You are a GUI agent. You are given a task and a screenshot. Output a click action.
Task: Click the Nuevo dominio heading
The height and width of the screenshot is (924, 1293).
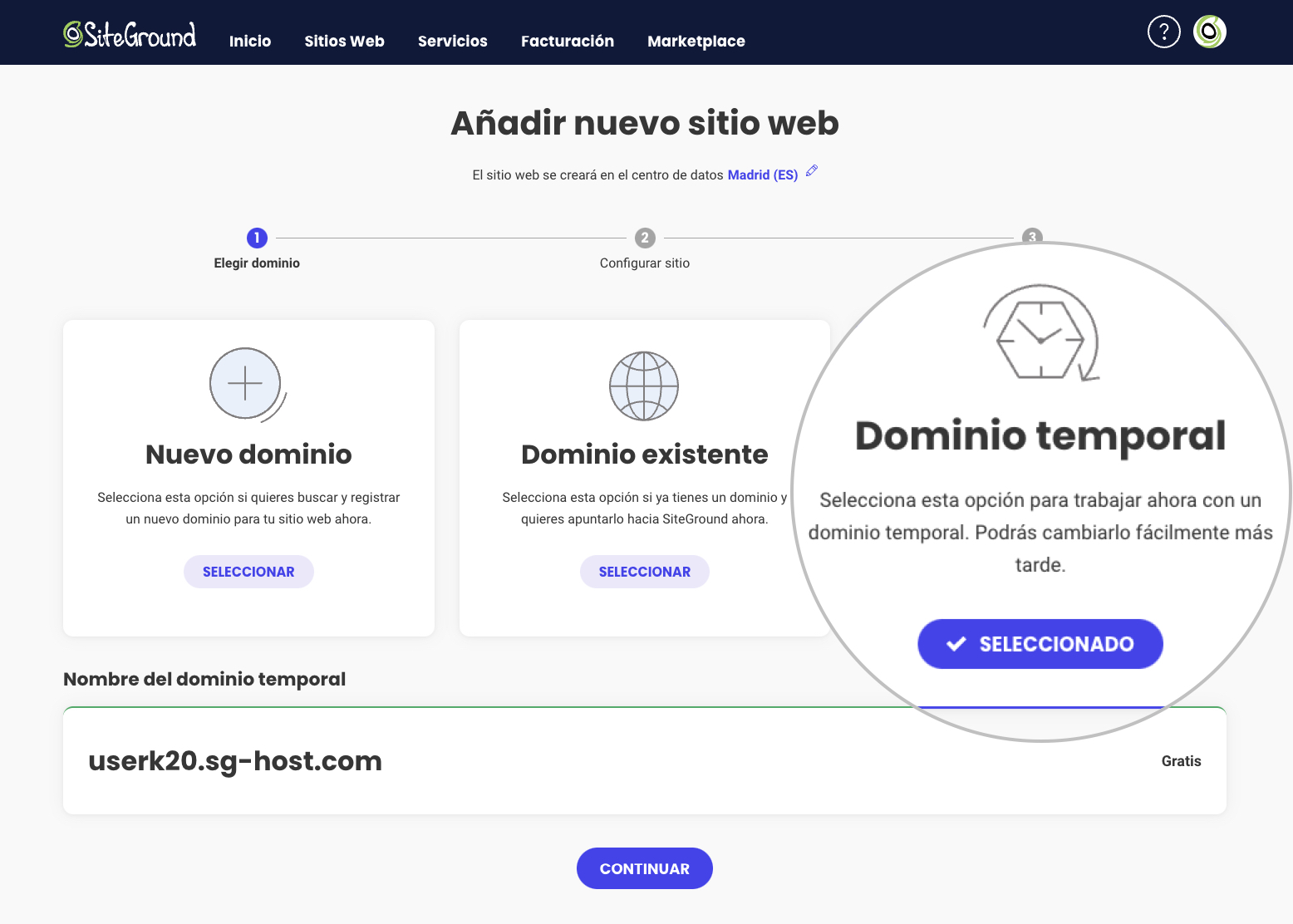248,455
